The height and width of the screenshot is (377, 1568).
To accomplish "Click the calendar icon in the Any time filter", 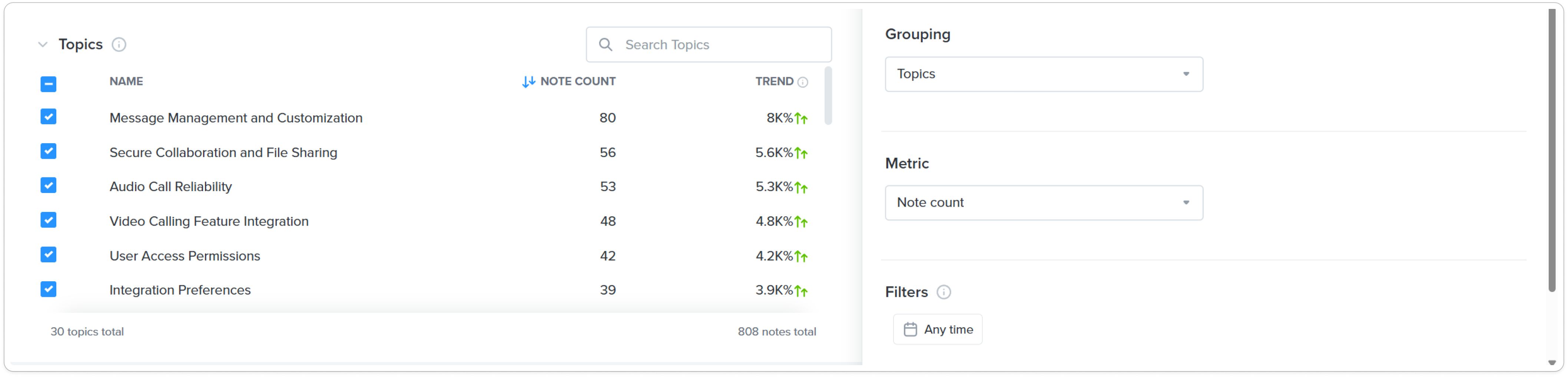I will point(909,329).
